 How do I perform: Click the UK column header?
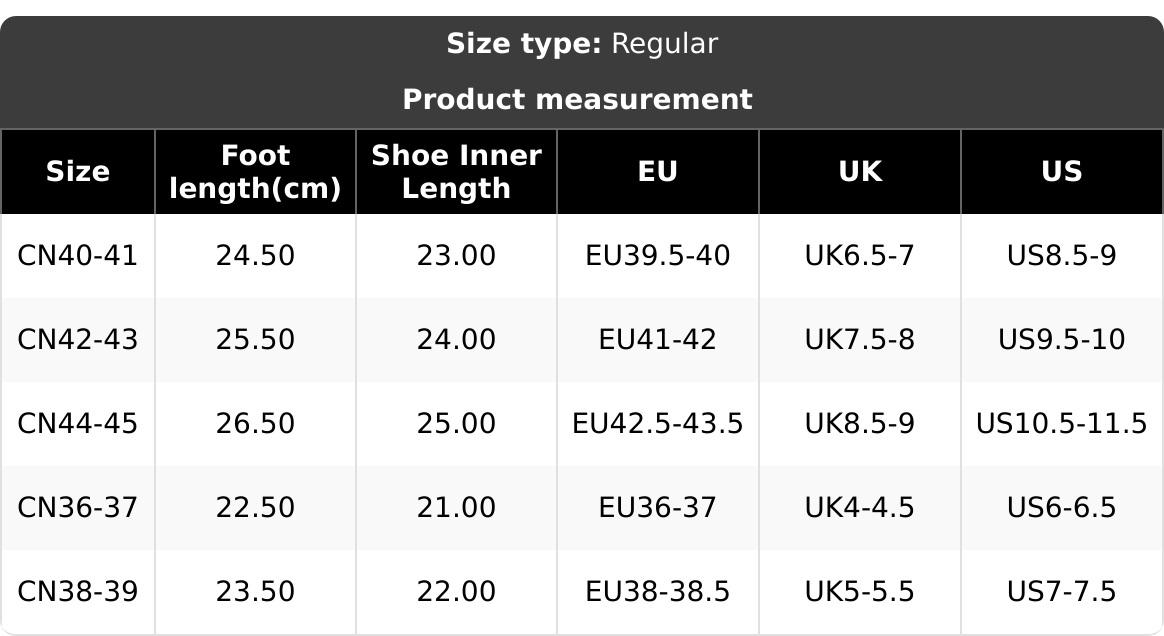pos(860,172)
